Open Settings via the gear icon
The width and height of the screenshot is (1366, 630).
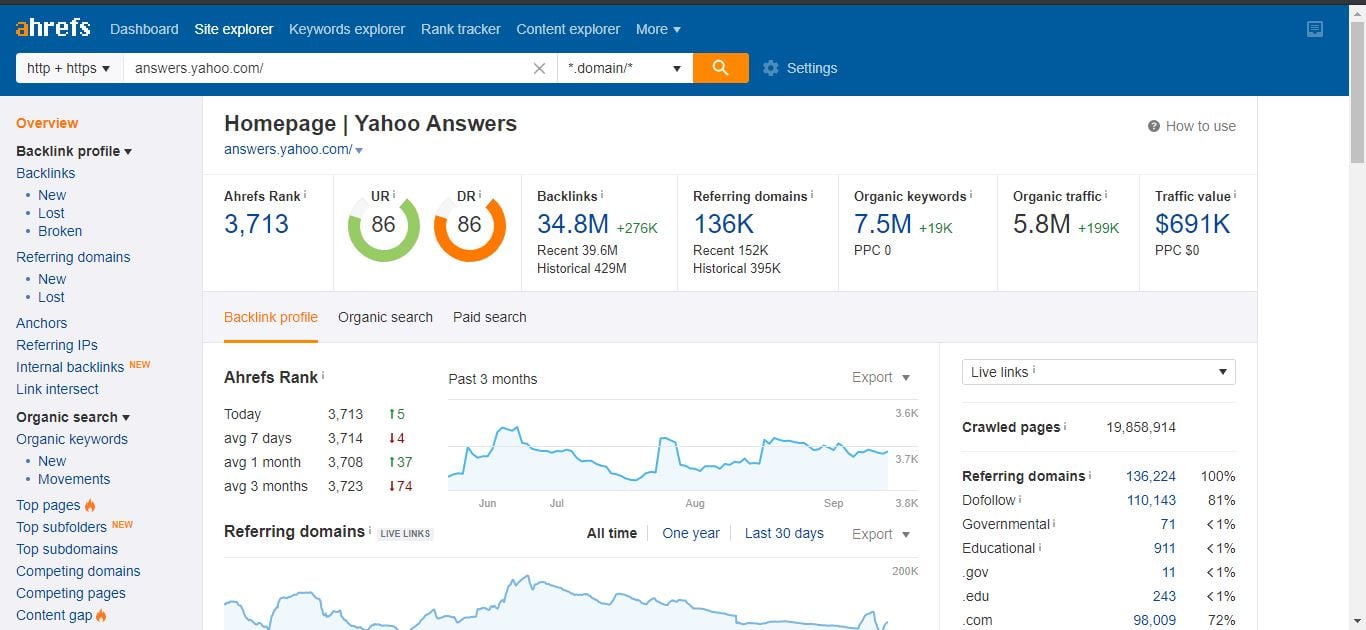pos(770,68)
